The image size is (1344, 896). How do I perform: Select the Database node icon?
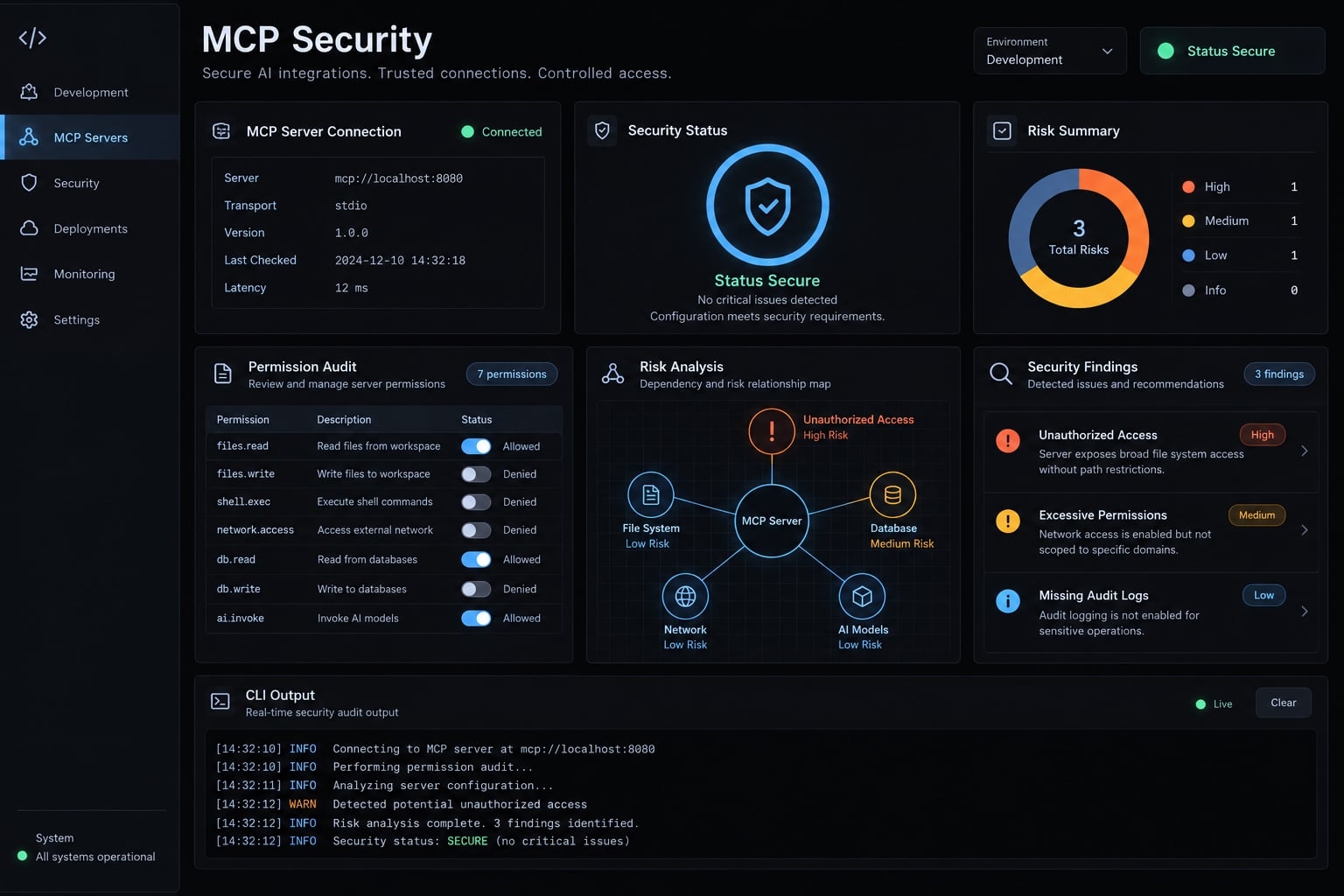click(892, 494)
